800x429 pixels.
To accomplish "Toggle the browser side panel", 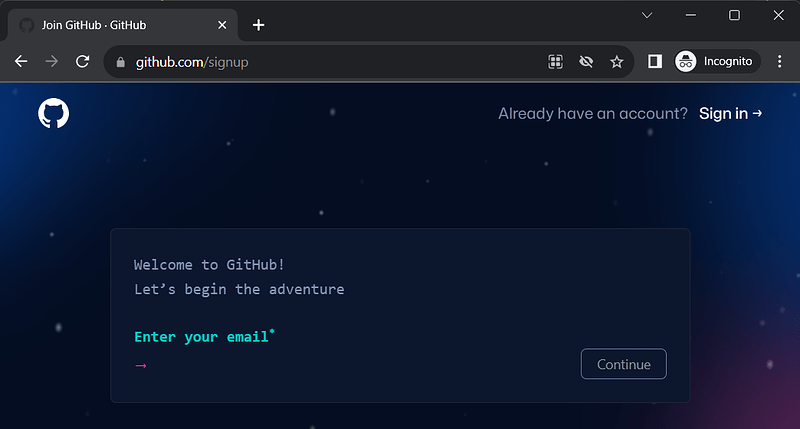I will [x=655, y=62].
